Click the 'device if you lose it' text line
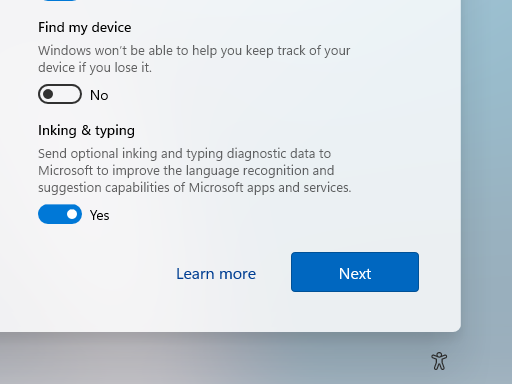512x384 pixels. pos(95,68)
